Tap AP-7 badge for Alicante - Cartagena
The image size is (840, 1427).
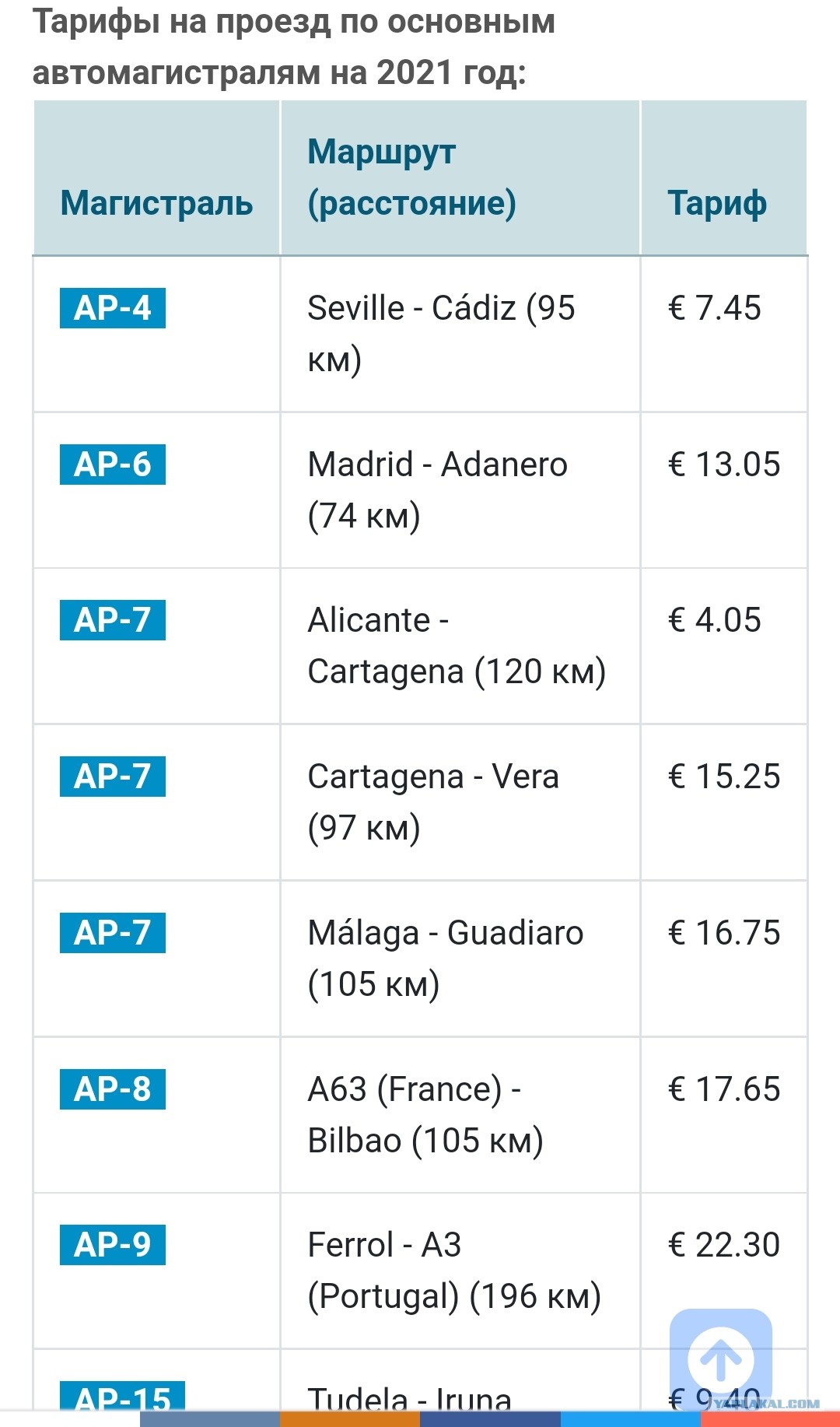(x=113, y=620)
